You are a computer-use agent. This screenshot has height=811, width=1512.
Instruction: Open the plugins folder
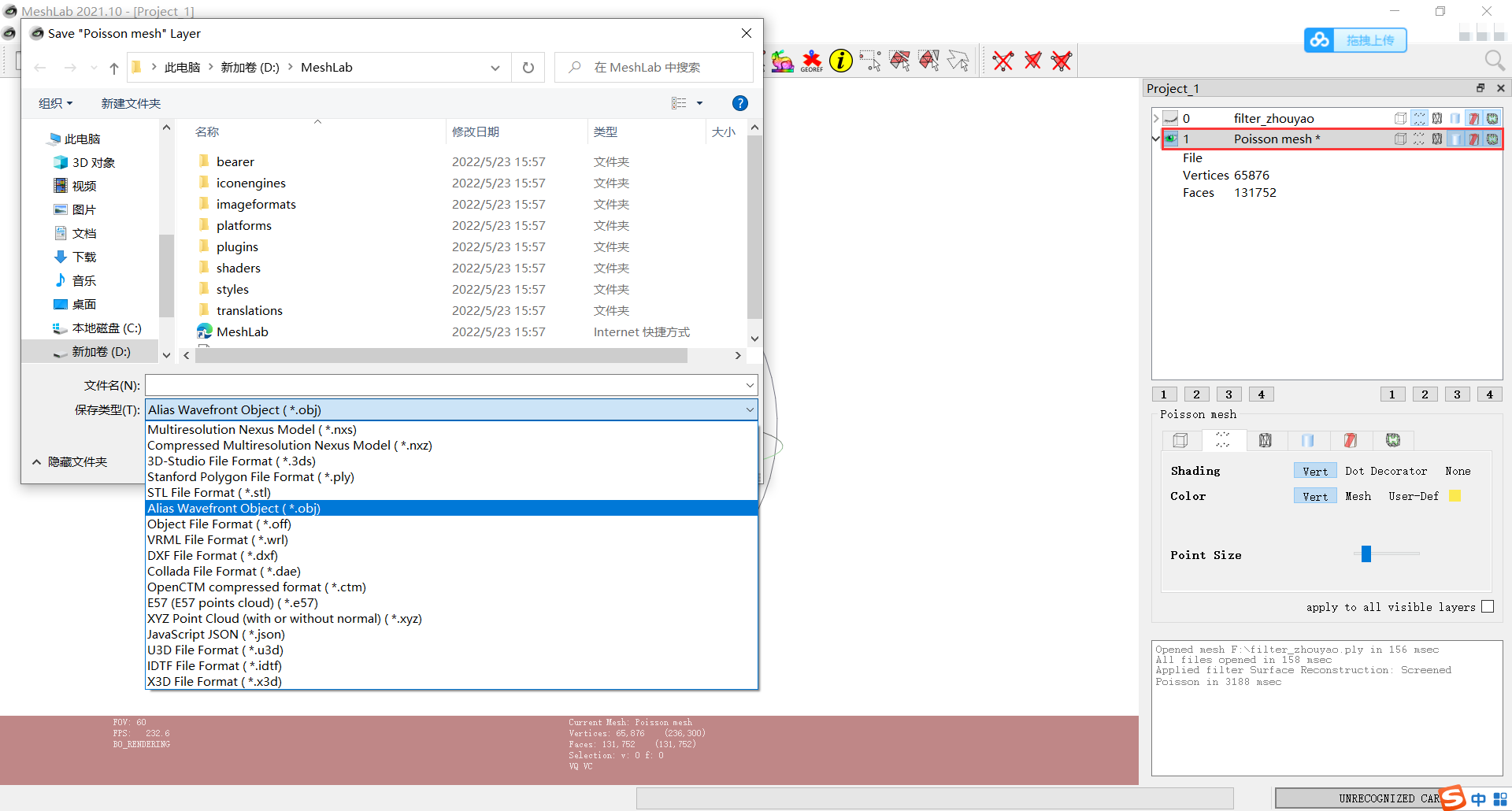click(237, 246)
